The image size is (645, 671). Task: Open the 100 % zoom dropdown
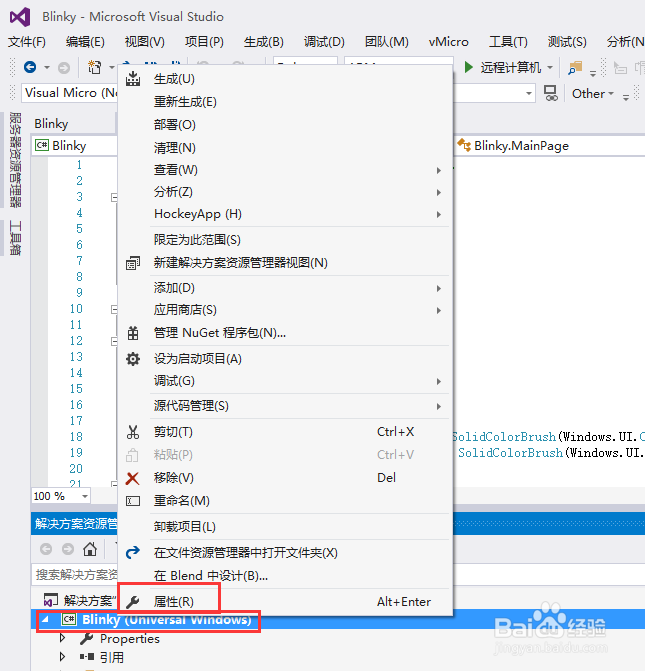pos(85,496)
